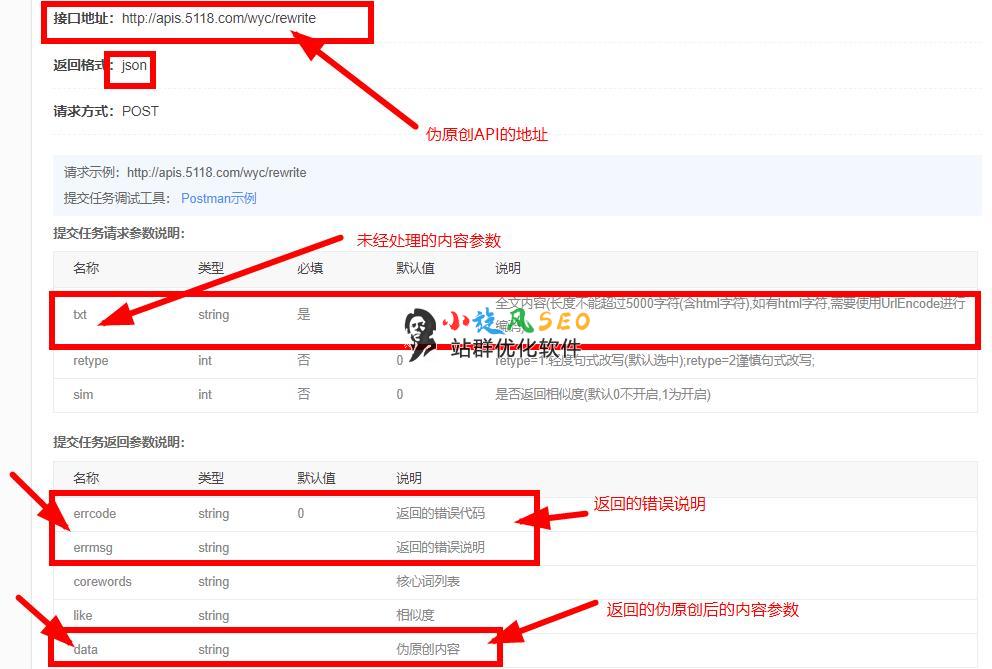The width and height of the screenshot is (992, 669).
Task: Click the 小旋风SEO watermark text
Action: tap(517, 321)
